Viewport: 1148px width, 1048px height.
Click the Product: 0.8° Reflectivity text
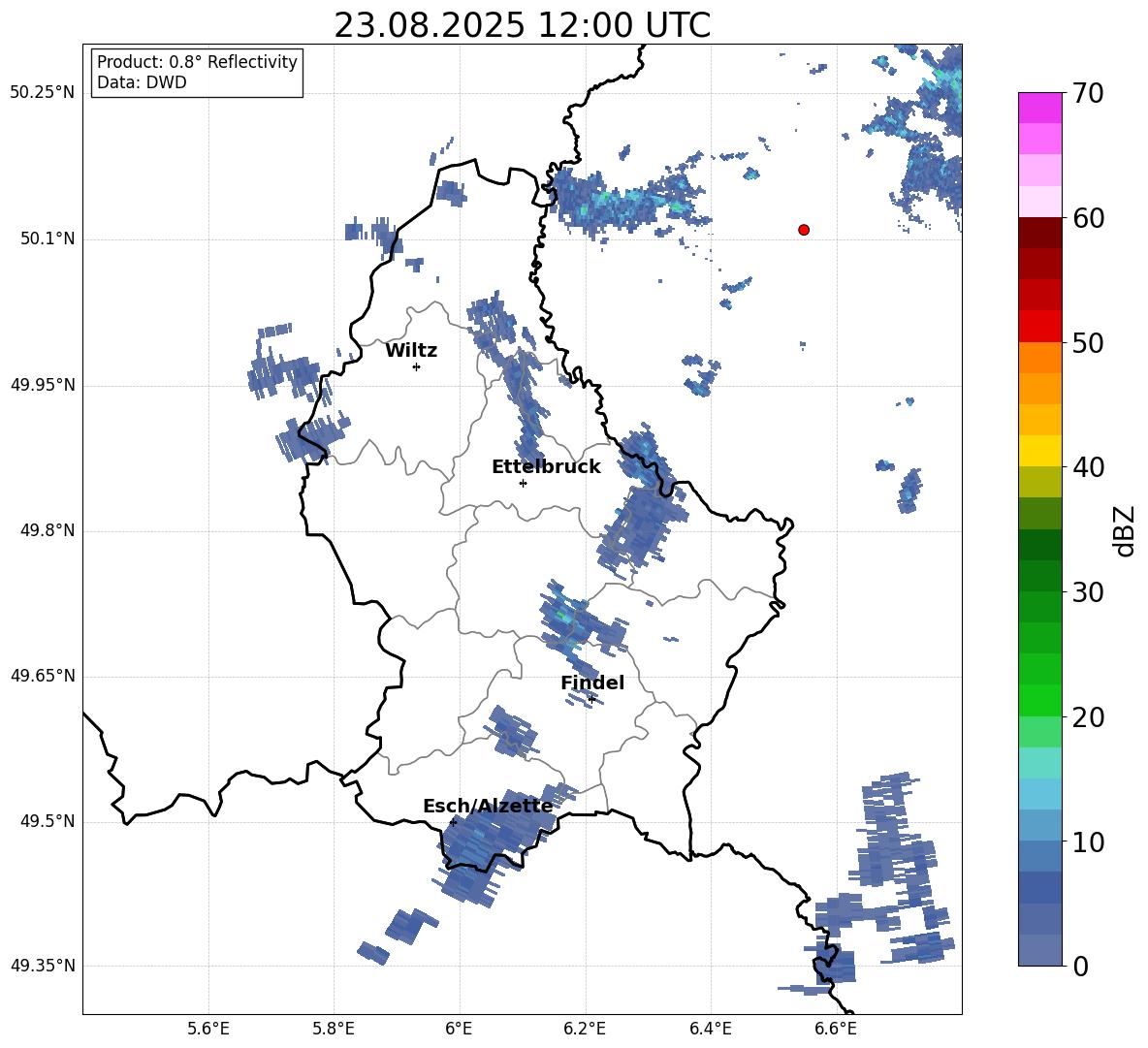[197, 62]
